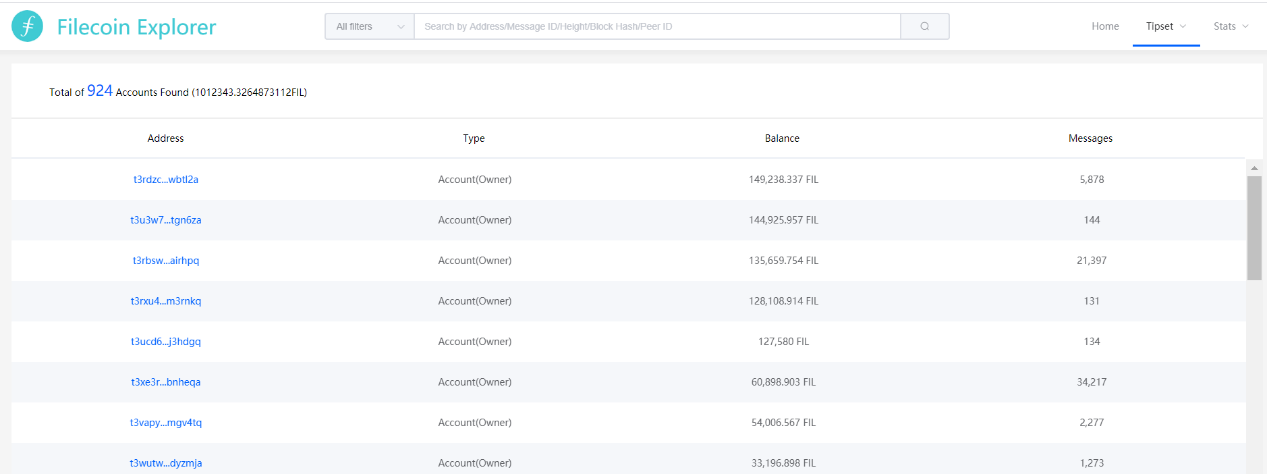Select balance 60,898.903 FIL
The image size is (1267, 474).
click(x=783, y=382)
